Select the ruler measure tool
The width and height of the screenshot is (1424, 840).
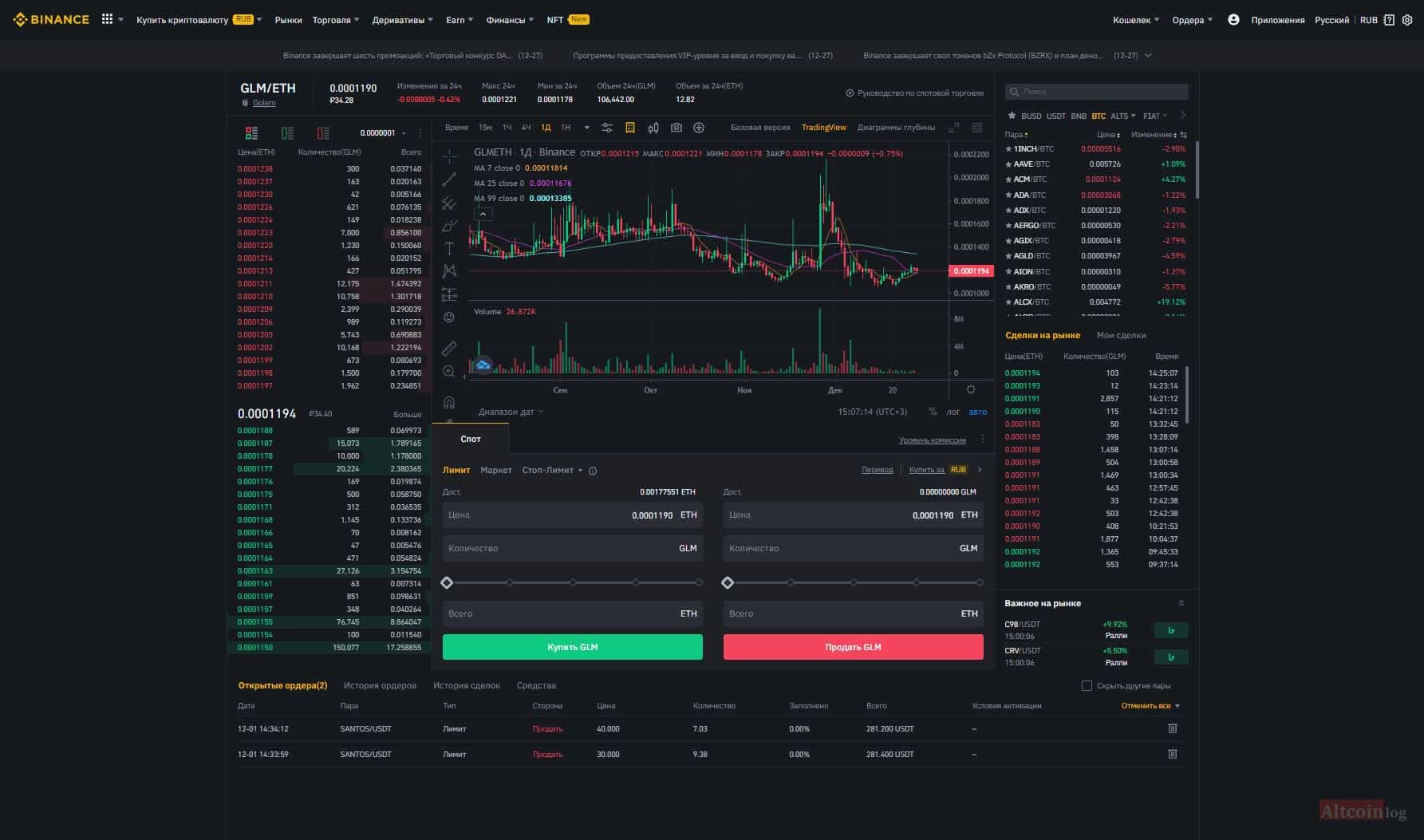(x=449, y=349)
